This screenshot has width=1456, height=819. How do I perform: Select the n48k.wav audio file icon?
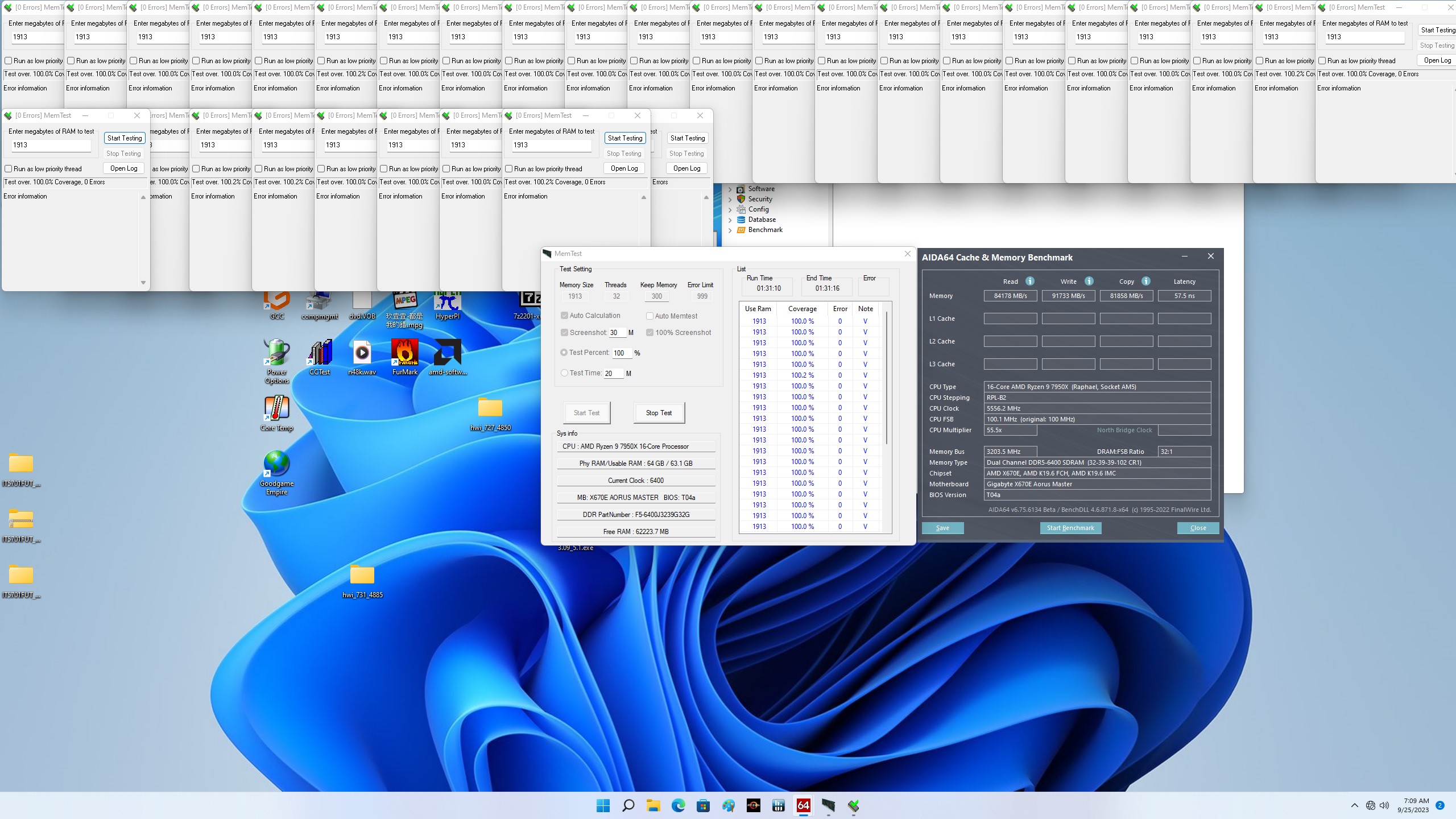(362, 357)
